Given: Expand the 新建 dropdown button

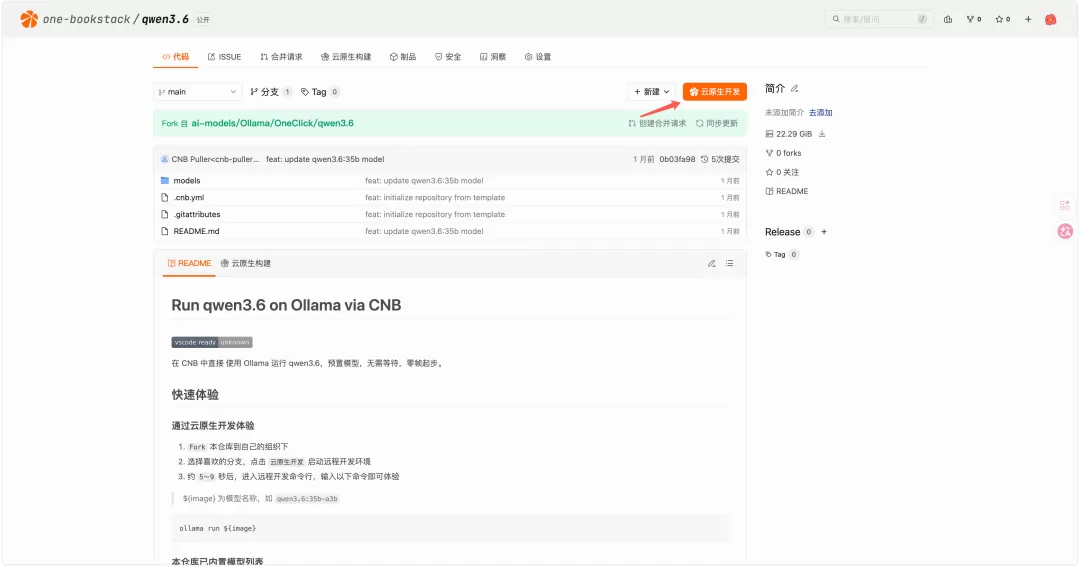Looking at the screenshot, I should [652, 92].
